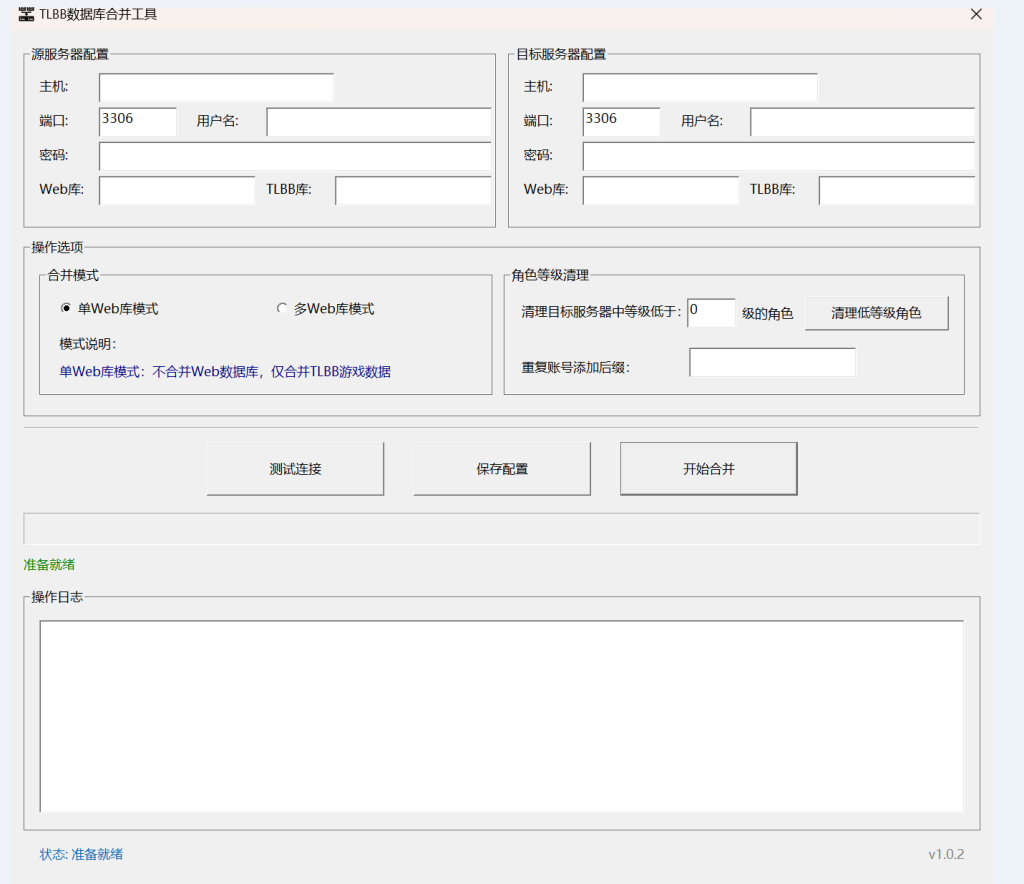Select 多Web库模式 radio button
Image resolution: width=1024 pixels, height=884 pixels.
click(282, 308)
